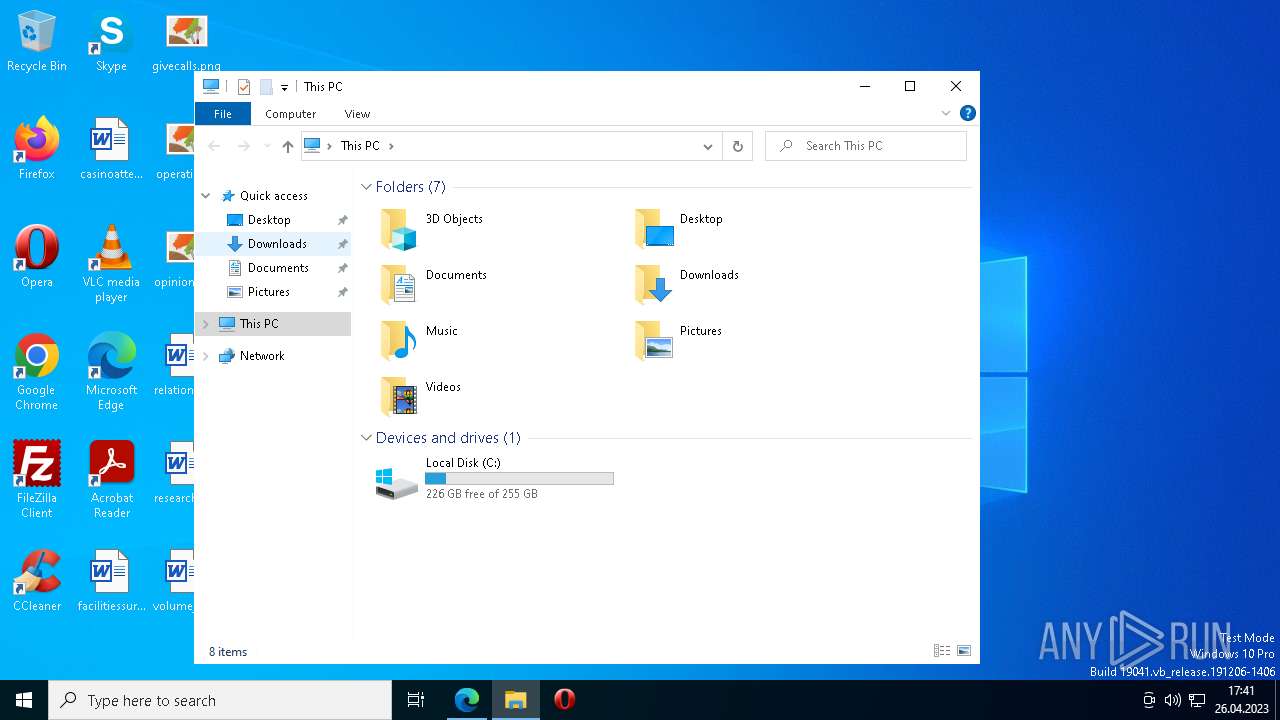Select the Google Chrome desktop shortcut

tap(37, 373)
